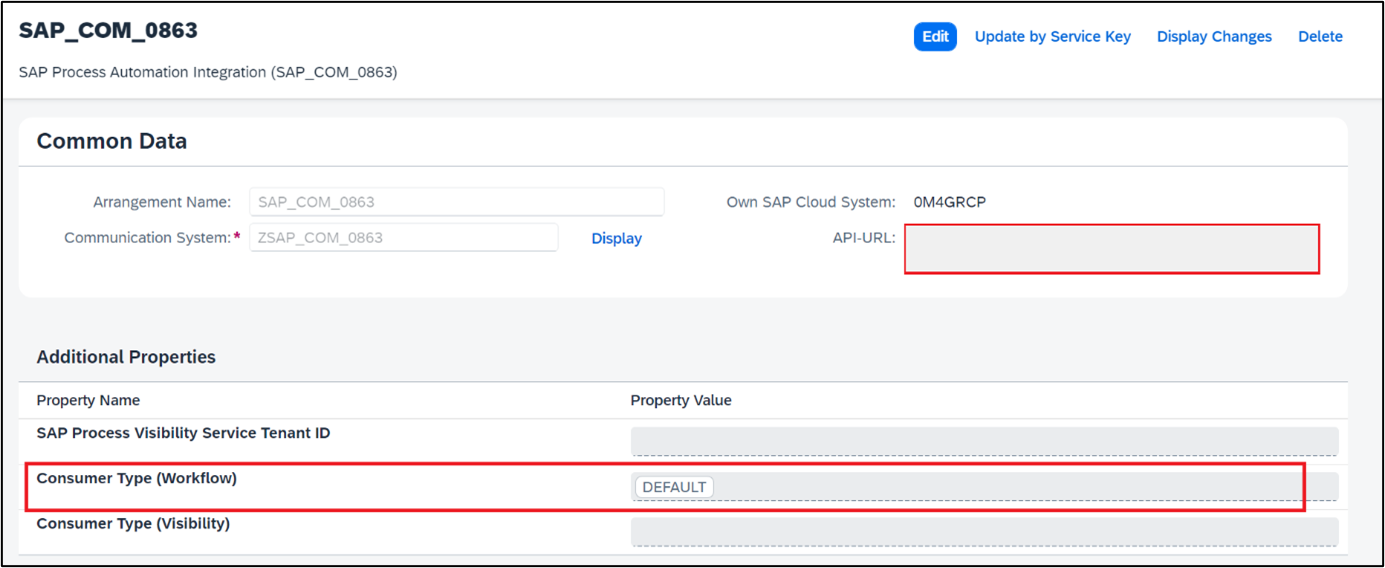Focus the Arrangement Name field
Screen dimensions: 1385x568
pyautogui.click(x=457, y=202)
